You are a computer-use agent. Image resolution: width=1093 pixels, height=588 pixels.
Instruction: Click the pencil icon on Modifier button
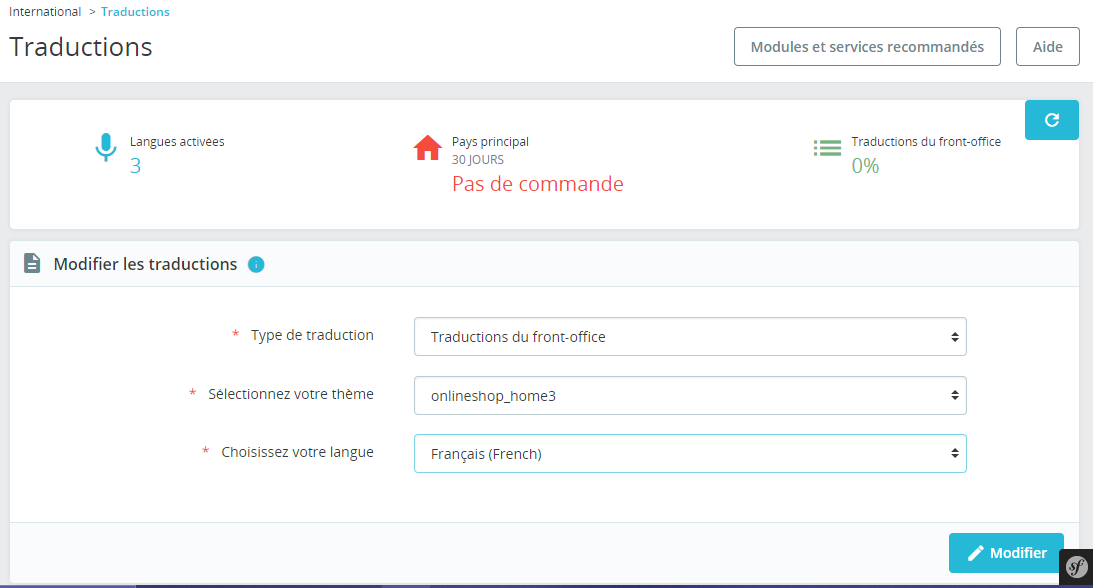[x=976, y=553]
